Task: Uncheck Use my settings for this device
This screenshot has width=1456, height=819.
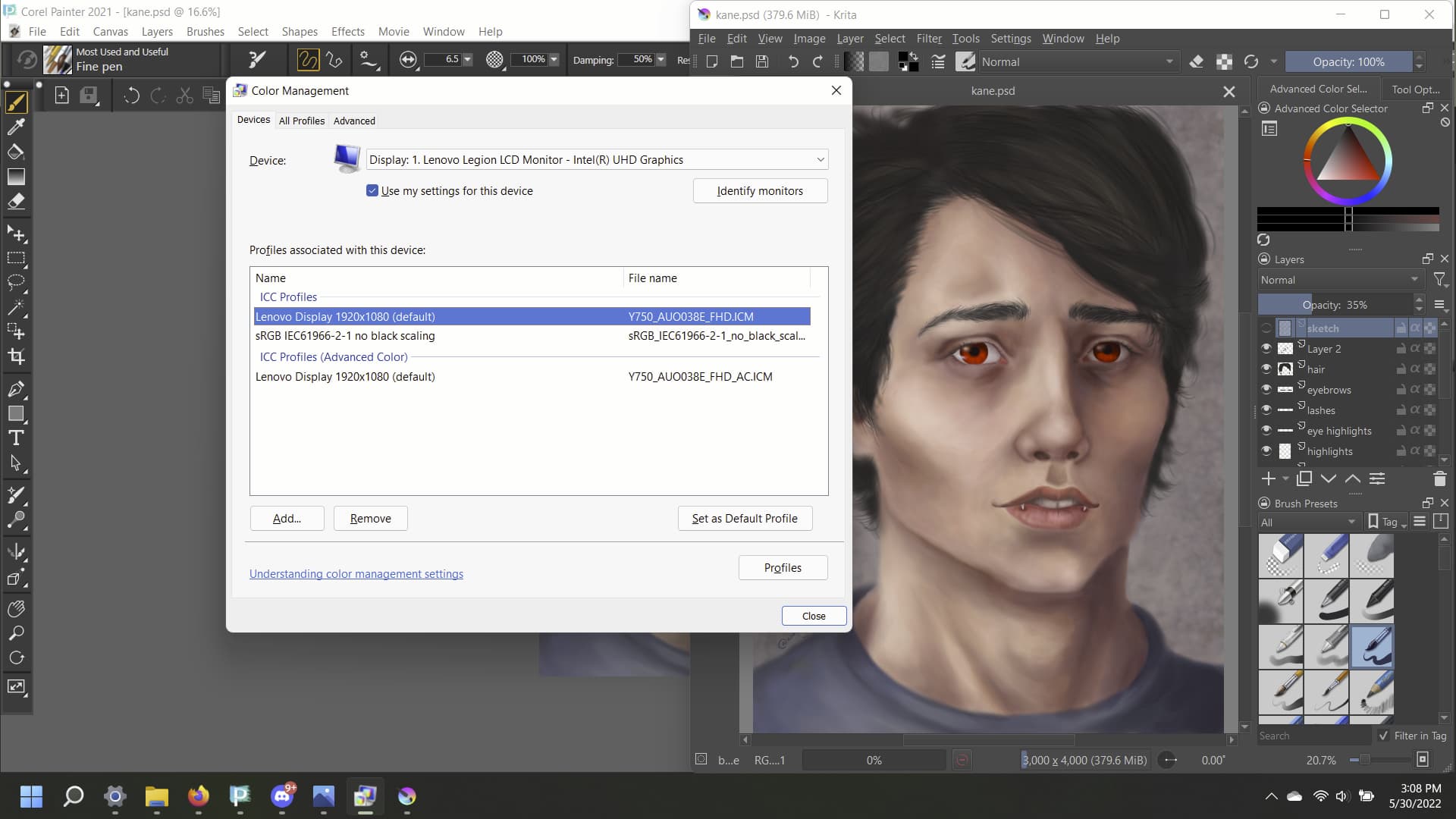Action: pyautogui.click(x=372, y=191)
